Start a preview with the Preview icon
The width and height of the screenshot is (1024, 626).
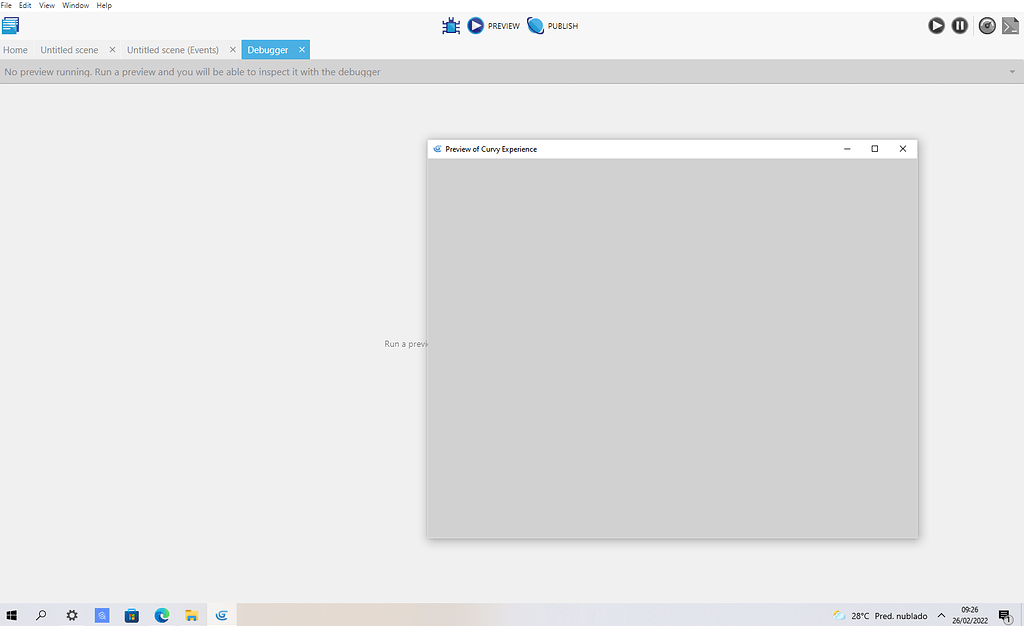point(475,25)
